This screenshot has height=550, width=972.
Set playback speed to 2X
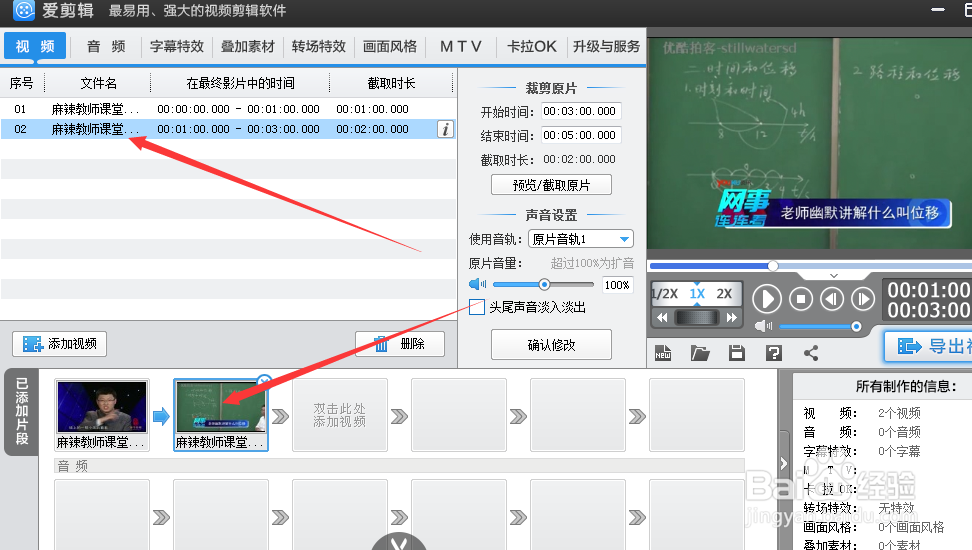724,294
